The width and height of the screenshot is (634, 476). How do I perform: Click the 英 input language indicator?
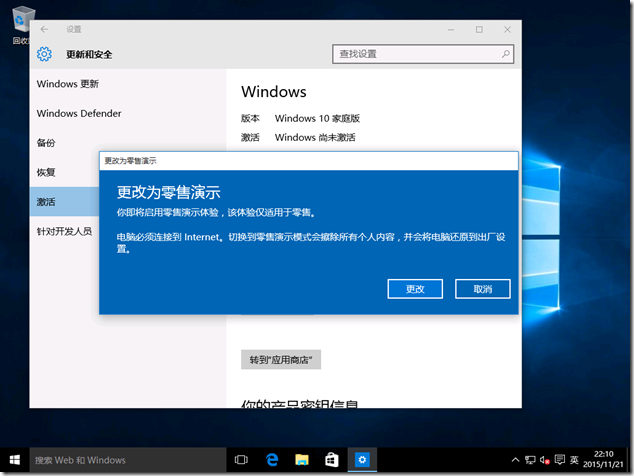(574, 460)
